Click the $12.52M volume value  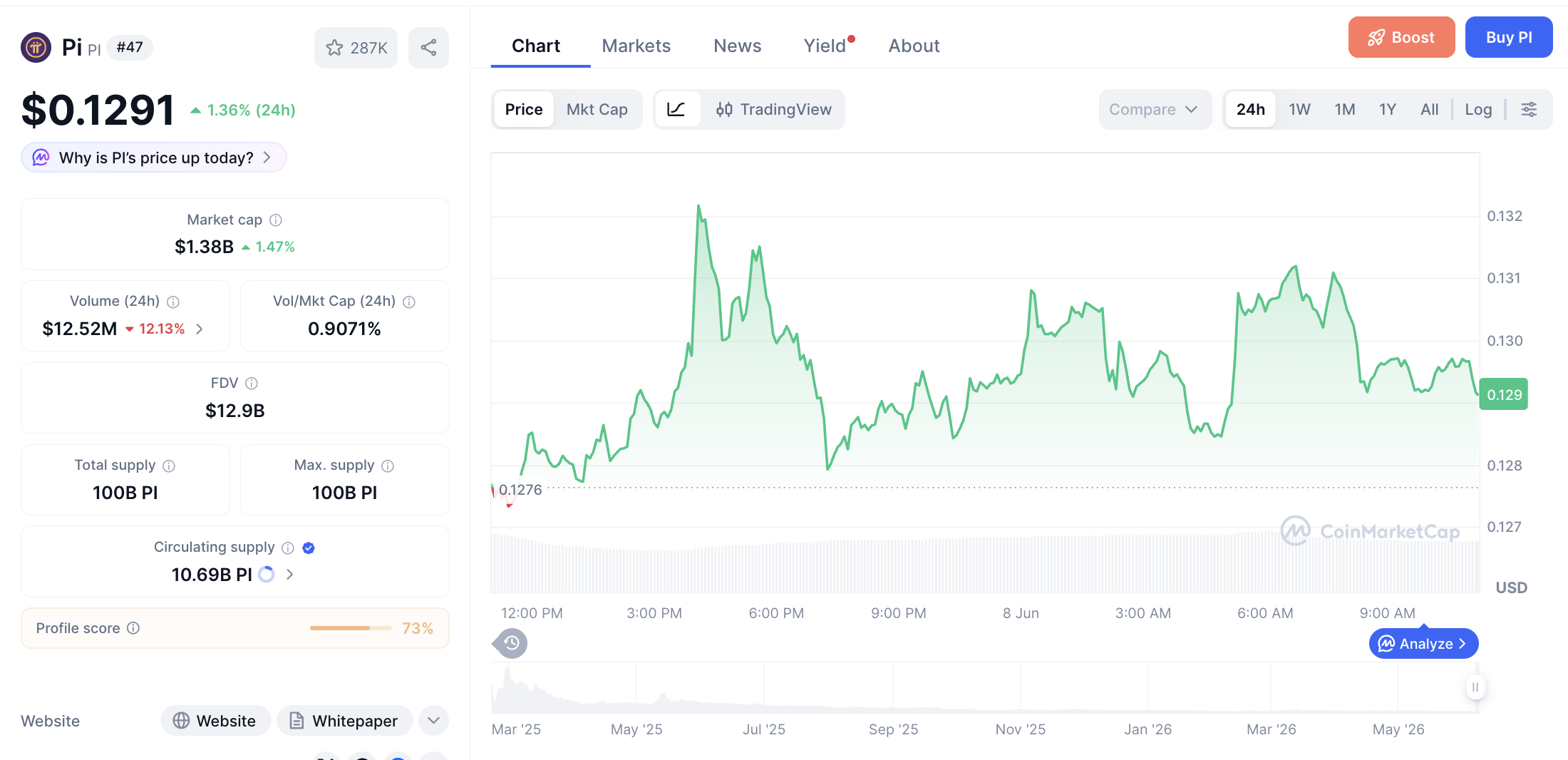click(80, 329)
